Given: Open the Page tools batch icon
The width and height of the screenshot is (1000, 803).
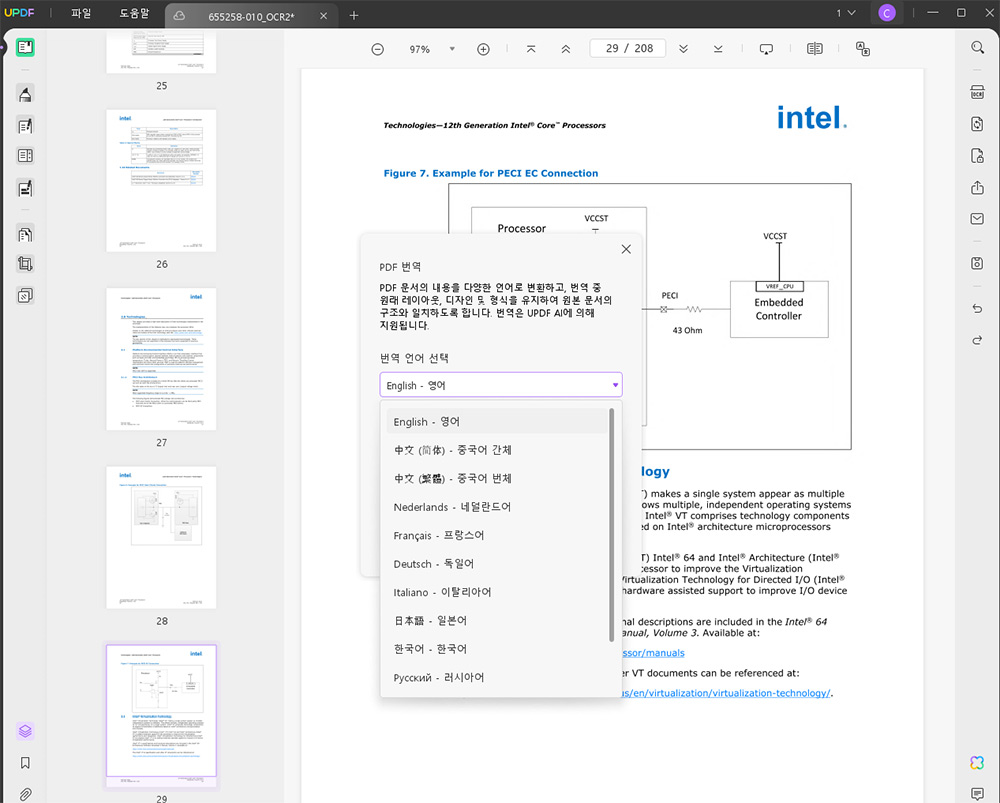Looking at the screenshot, I should click(25, 295).
